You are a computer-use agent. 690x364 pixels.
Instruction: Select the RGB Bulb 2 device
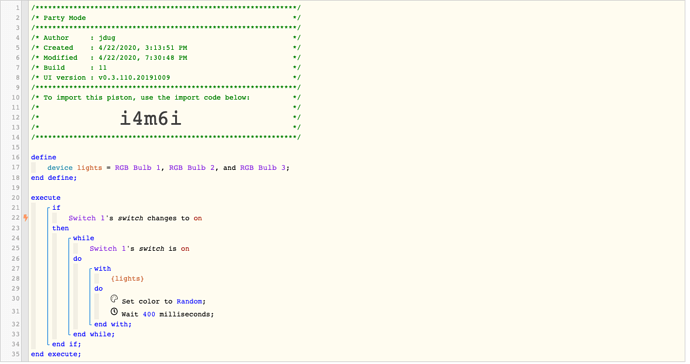coord(192,168)
